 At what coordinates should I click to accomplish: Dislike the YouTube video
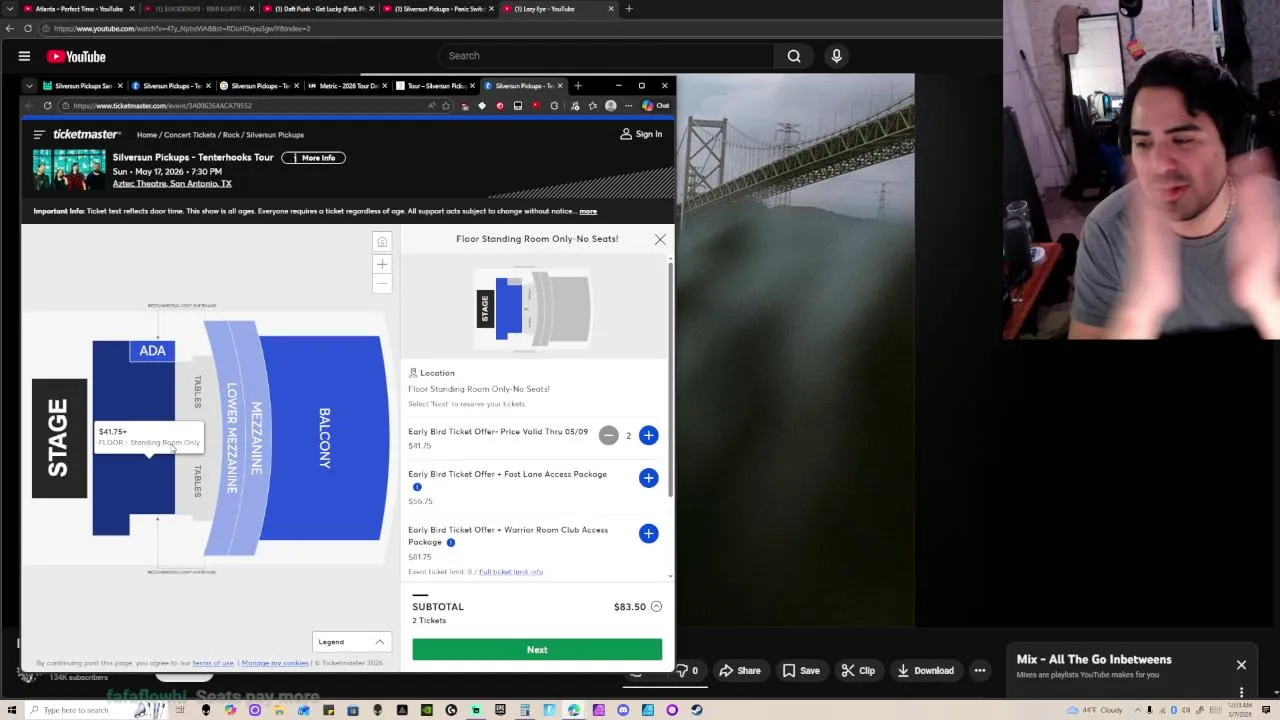tap(687, 671)
